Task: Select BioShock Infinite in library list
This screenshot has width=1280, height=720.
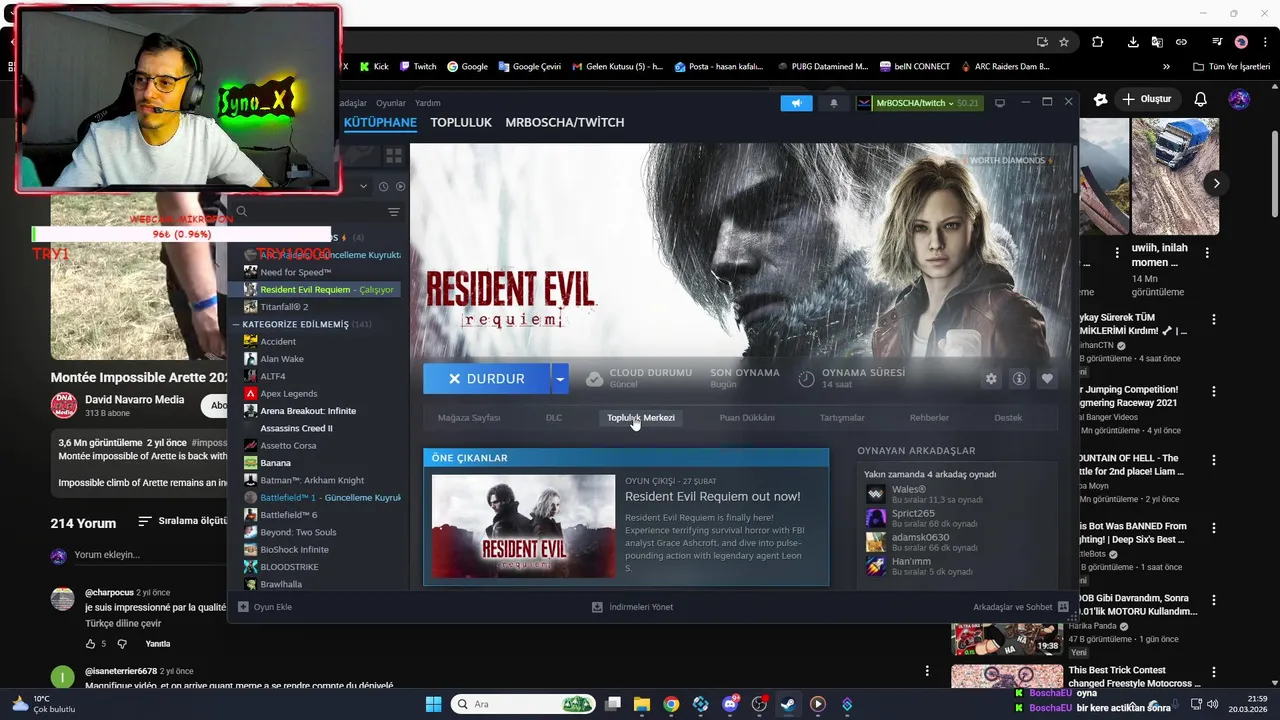Action: pos(294,549)
